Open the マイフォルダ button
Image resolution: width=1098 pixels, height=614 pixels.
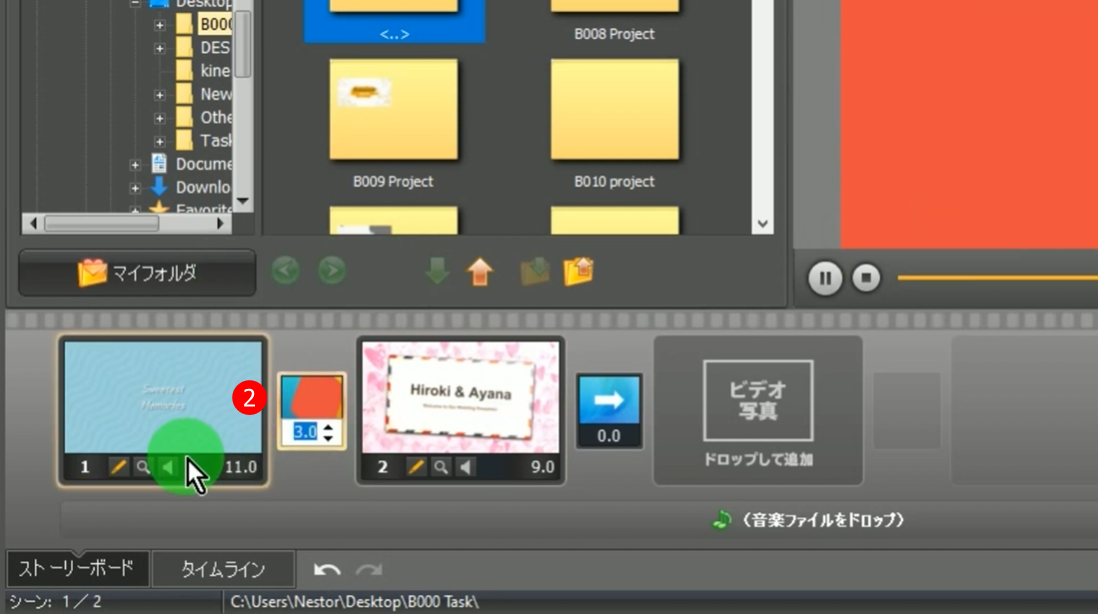137,272
